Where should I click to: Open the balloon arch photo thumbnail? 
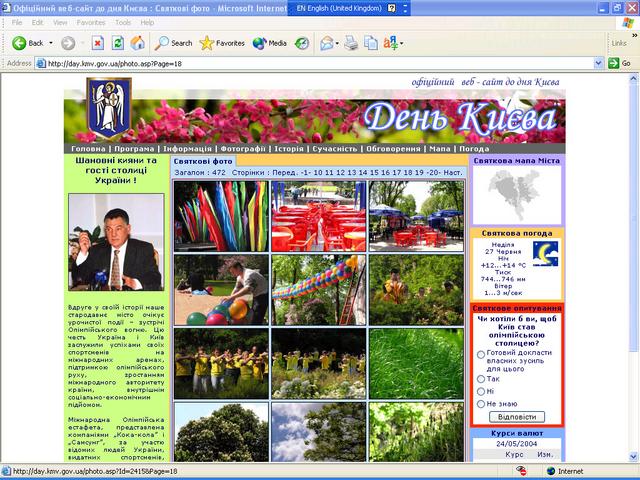[319, 290]
